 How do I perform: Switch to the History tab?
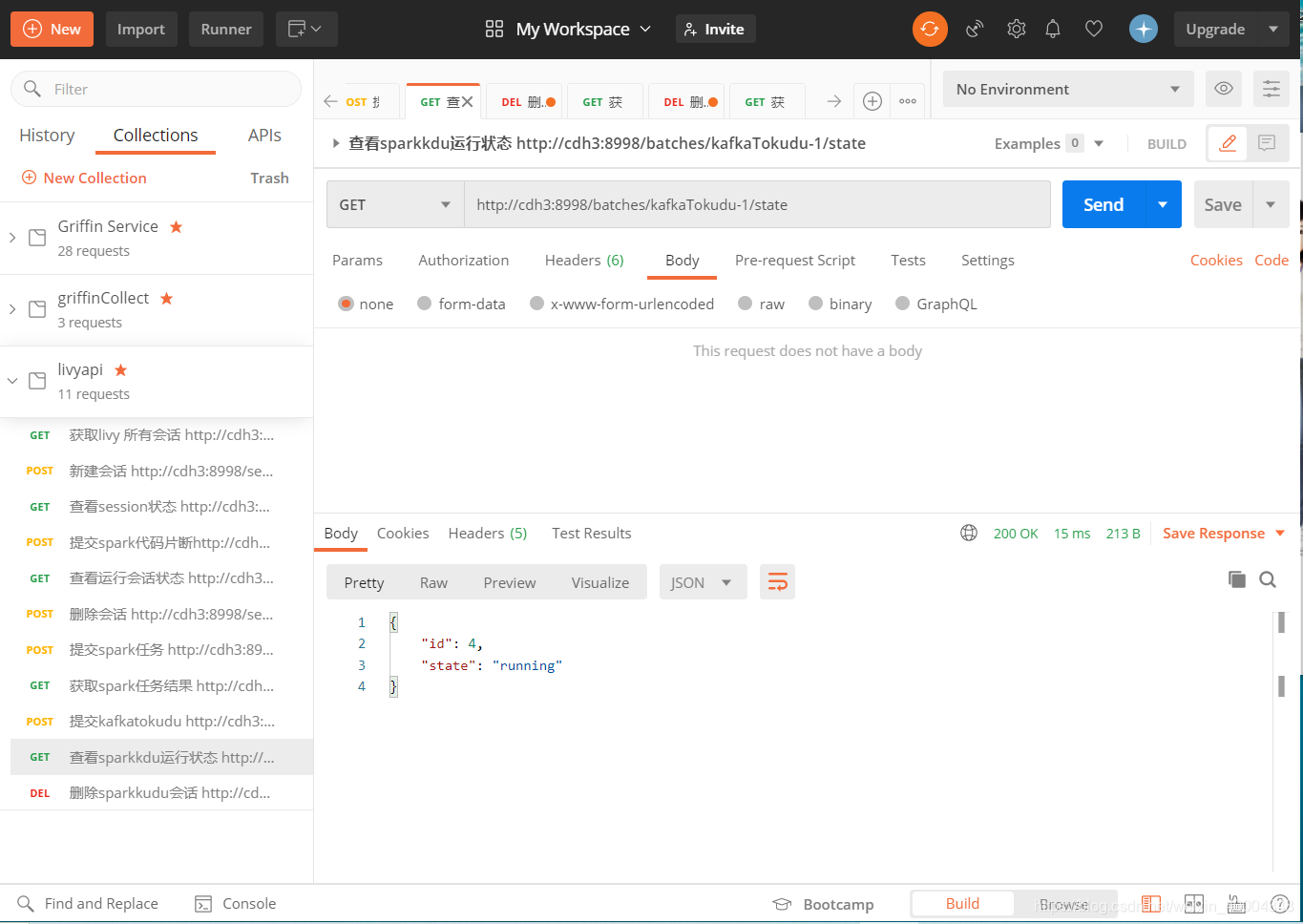coord(47,136)
